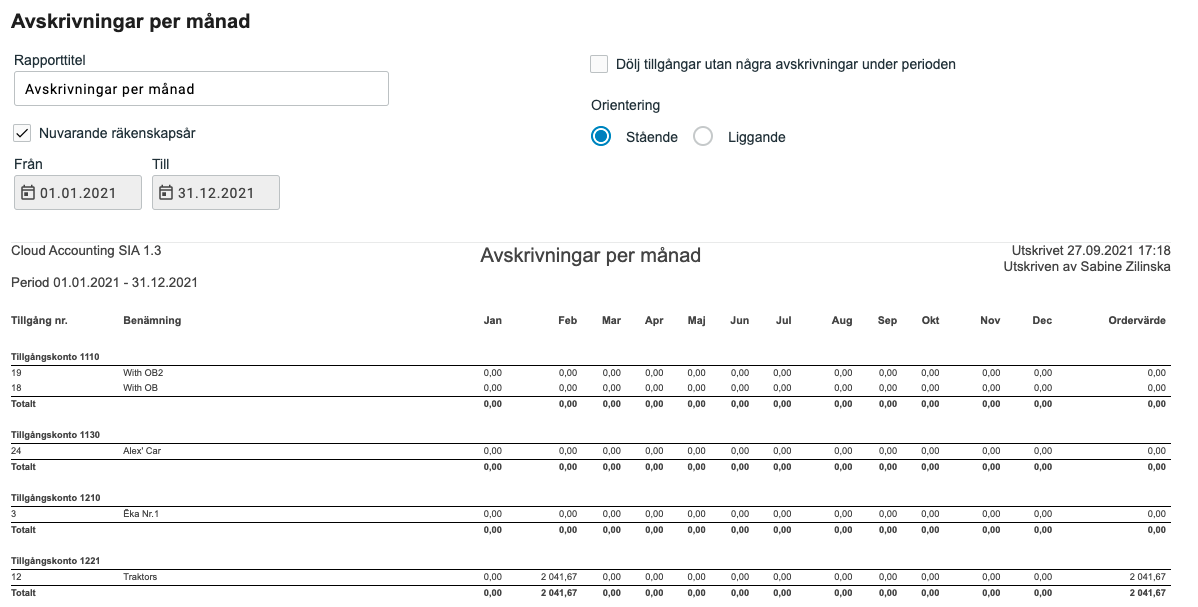Viewport: 1198px width, 607px height.
Task: Select the Eka Nr.1 asset entry
Action: point(141,514)
